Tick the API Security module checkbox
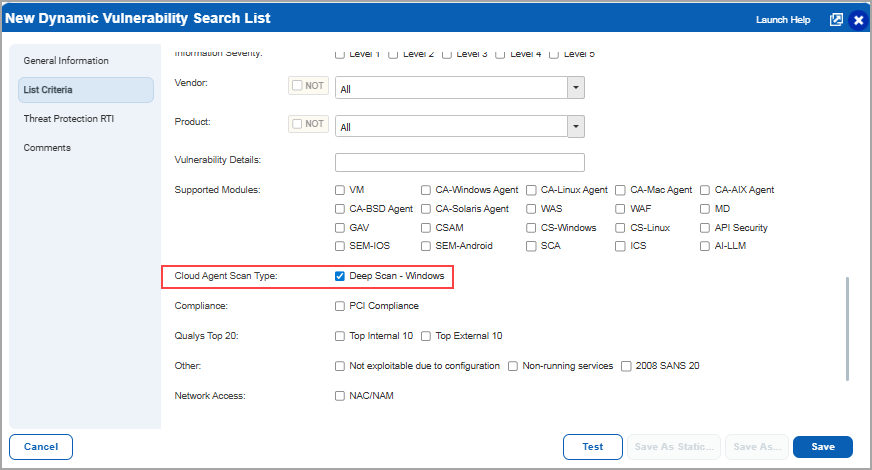Image resolution: width=872 pixels, height=470 pixels. 705,228
